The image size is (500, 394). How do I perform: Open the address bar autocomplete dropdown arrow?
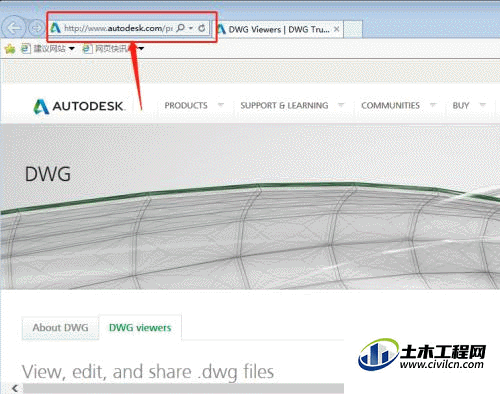pos(191,28)
